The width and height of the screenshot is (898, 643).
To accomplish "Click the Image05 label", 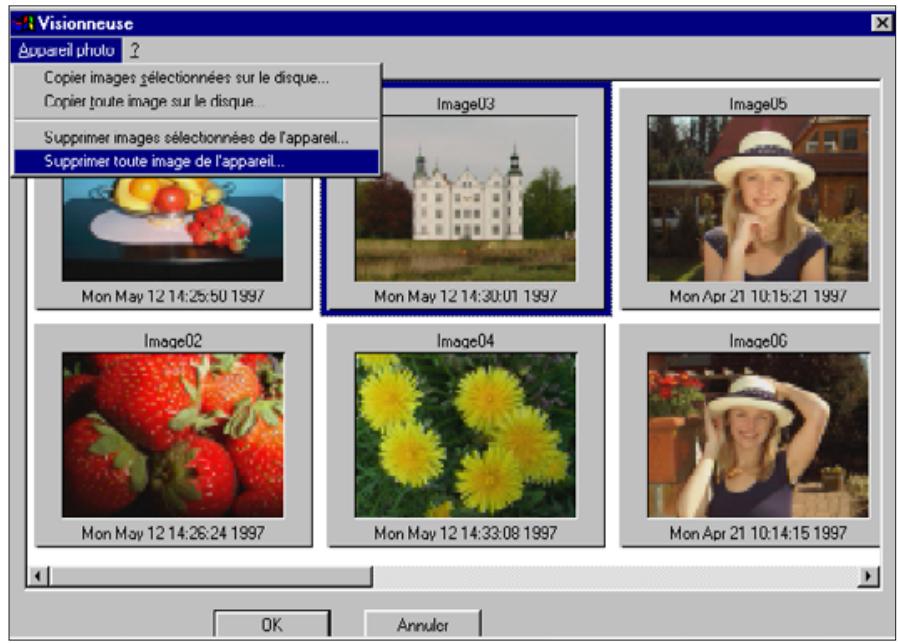I will (x=758, y=104).
